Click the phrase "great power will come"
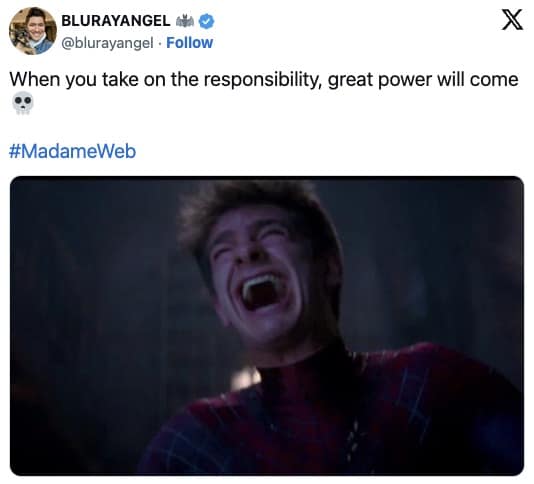This screenshot has height=484, width=534. click(x=423, y=80)
